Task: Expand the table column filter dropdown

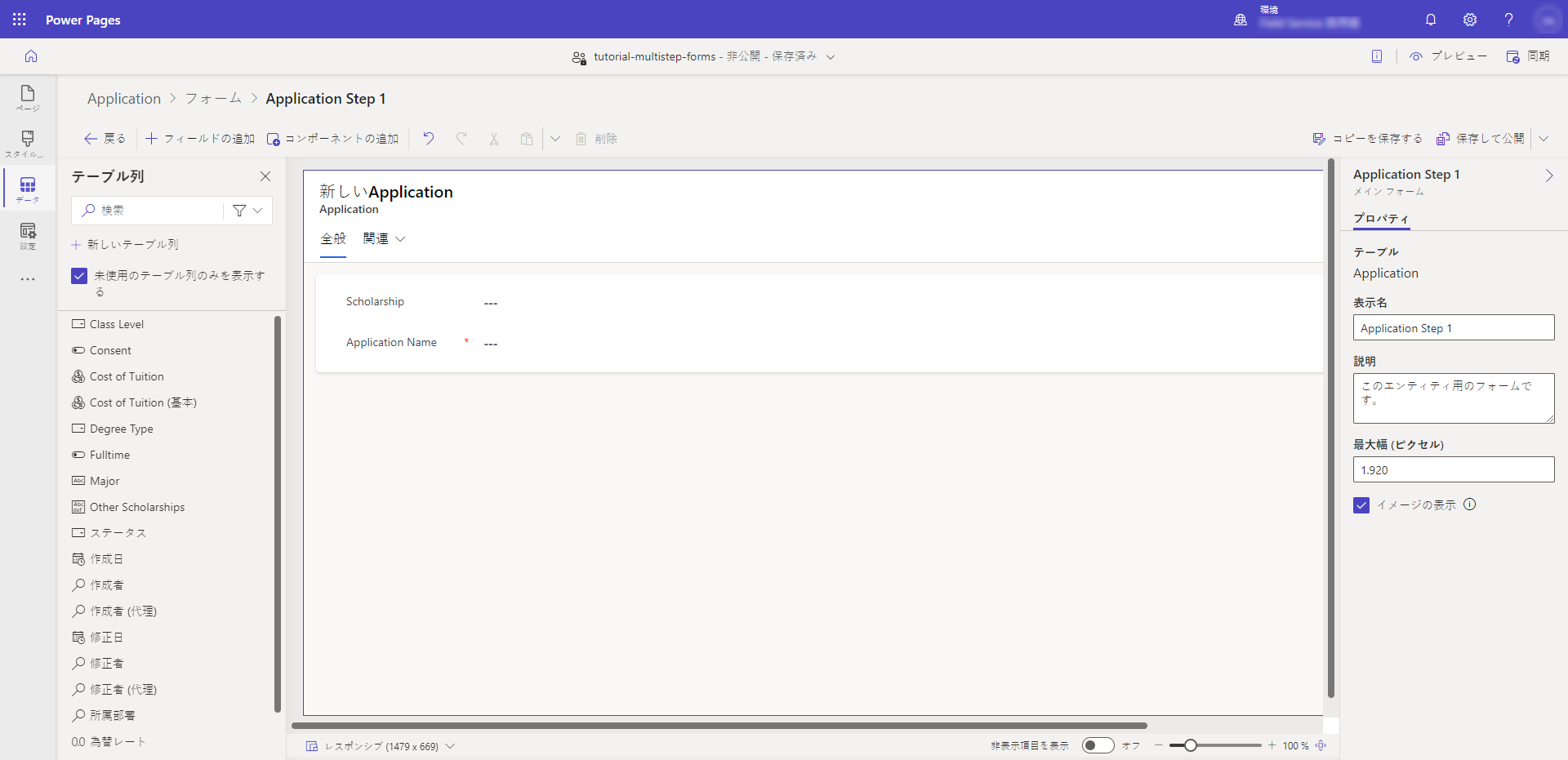Action: point(248,211)
